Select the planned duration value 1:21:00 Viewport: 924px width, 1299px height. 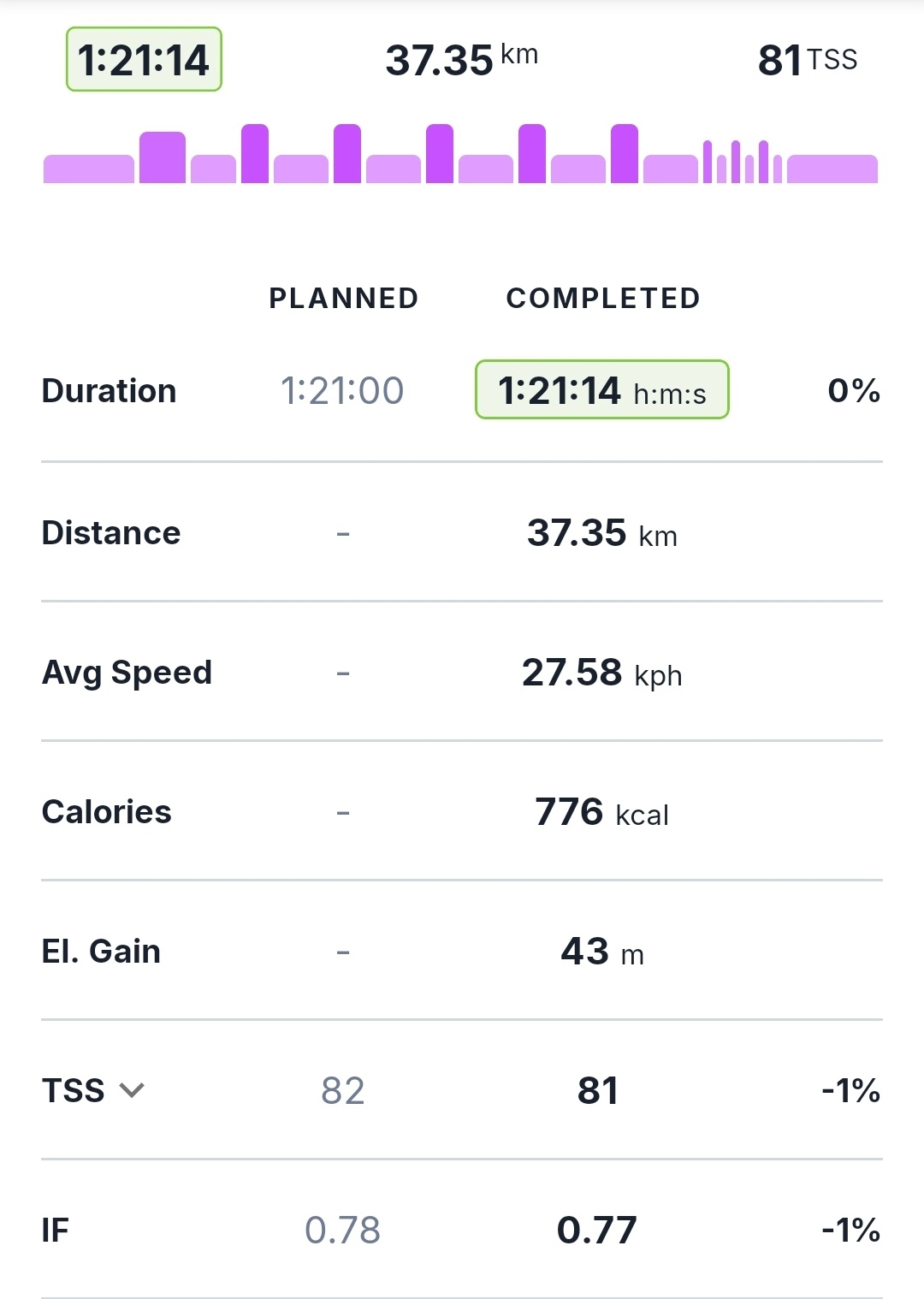(x=342, y=391)
